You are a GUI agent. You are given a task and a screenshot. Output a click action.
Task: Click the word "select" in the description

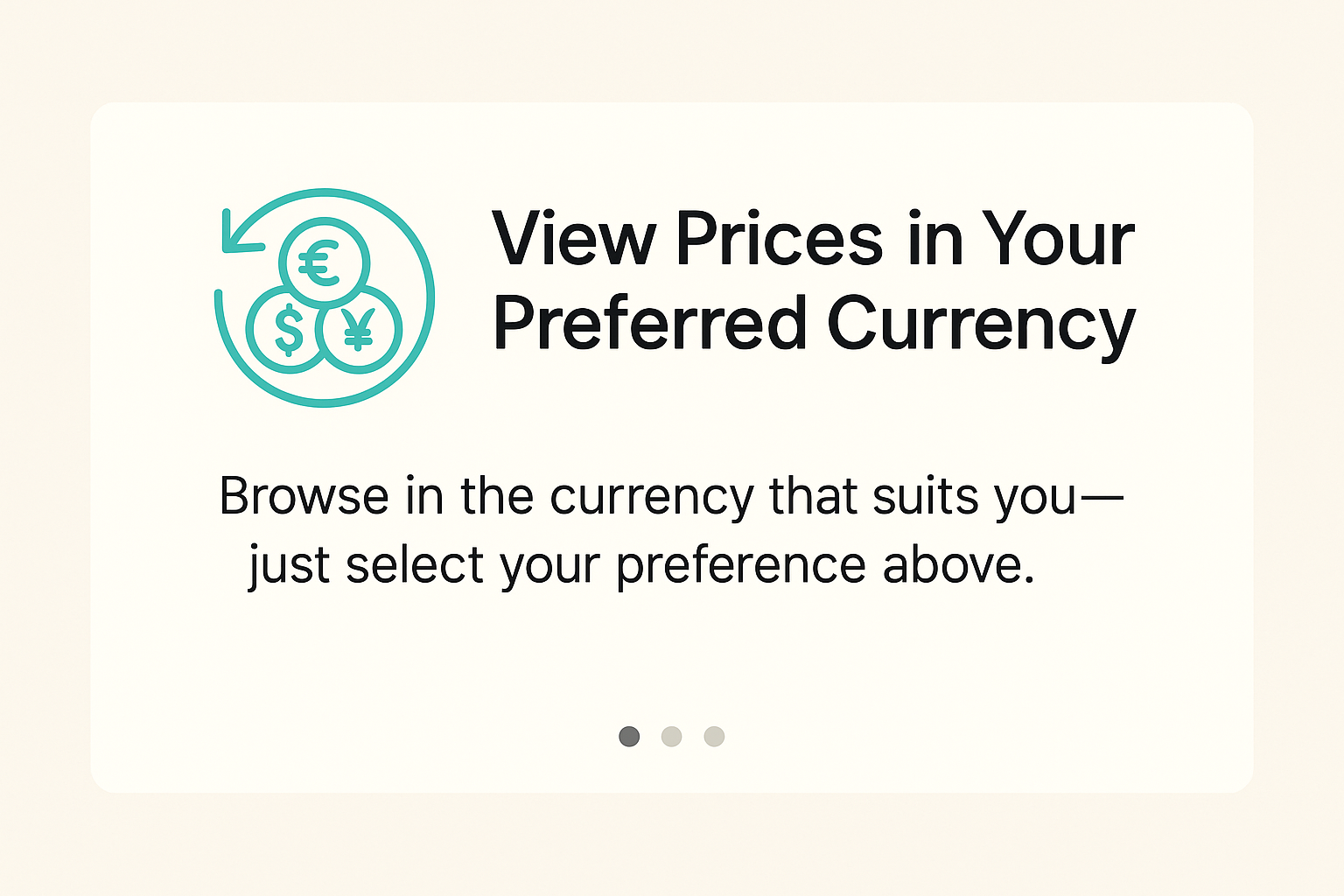point(415,564)
